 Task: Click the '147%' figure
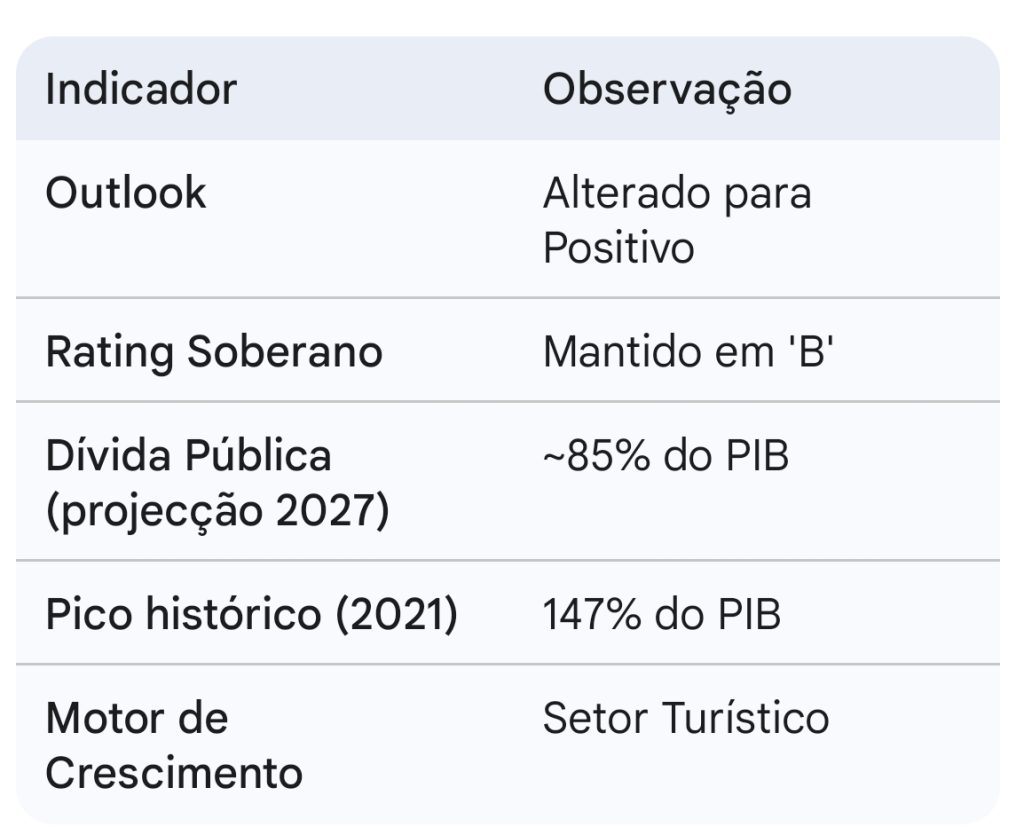[x=592, y=615]
